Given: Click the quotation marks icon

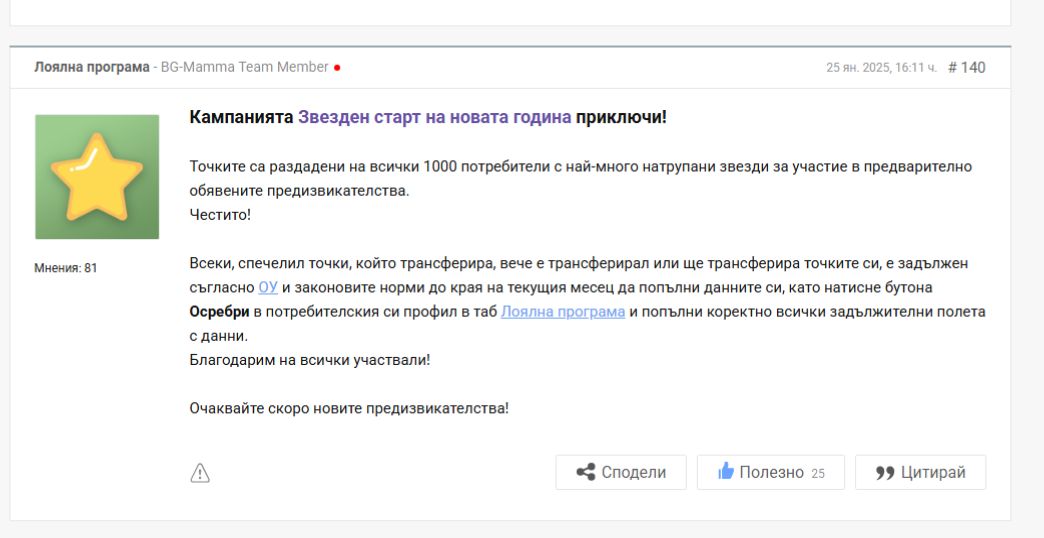Looking at the screenshot, I should 884,473.
